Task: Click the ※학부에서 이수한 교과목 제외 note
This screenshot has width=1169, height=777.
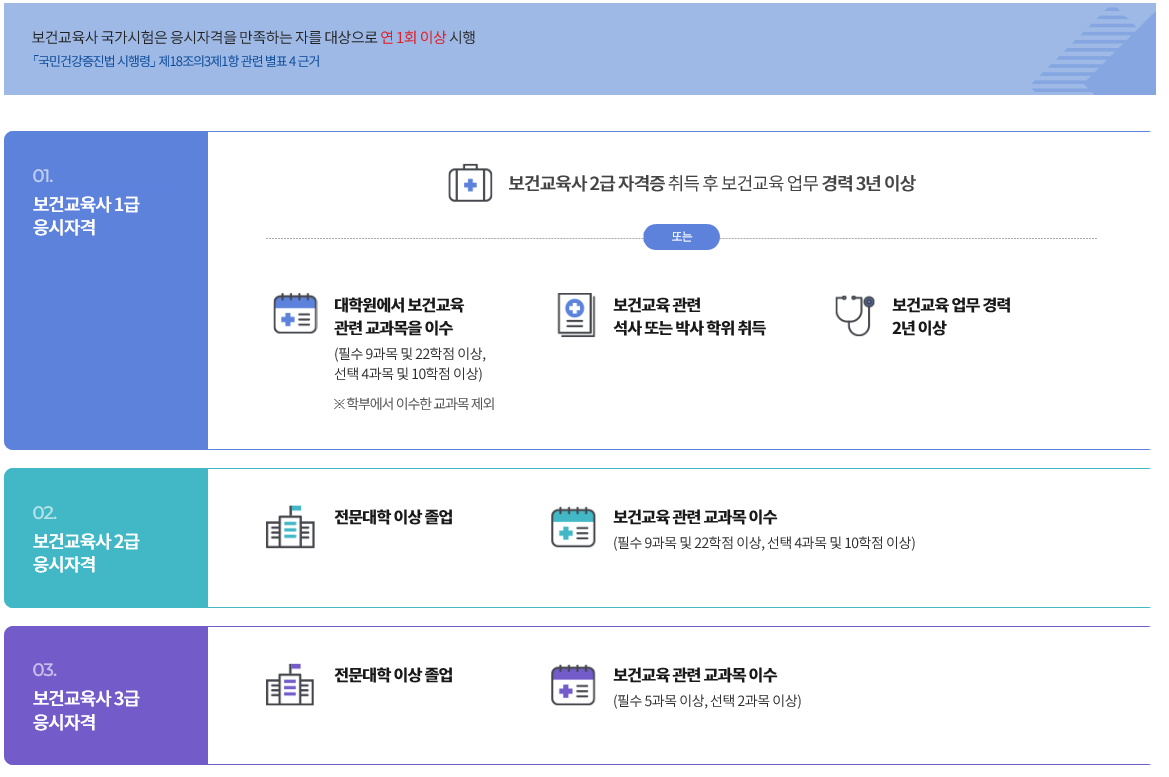Action: (x=414, y=403)
